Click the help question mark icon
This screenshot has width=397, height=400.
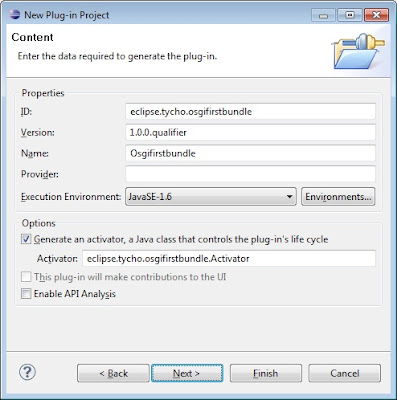pos(27,372)
